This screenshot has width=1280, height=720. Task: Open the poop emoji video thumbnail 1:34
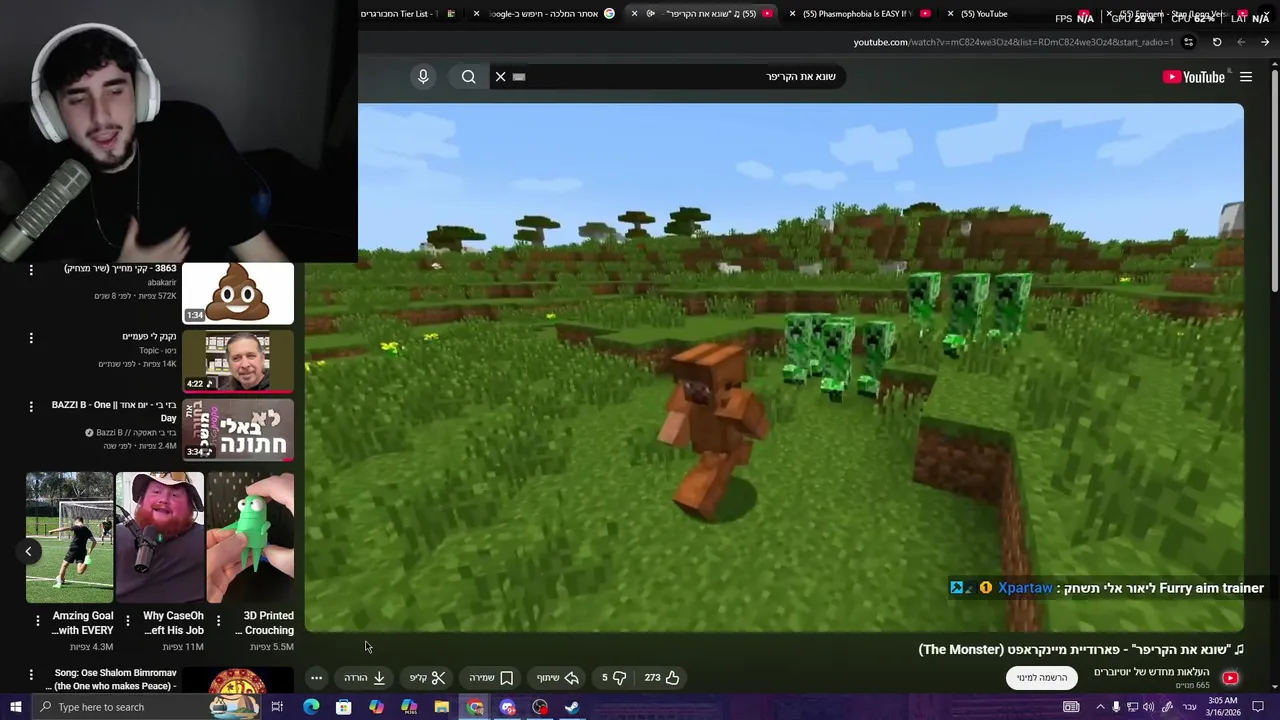tap(238, 294)
